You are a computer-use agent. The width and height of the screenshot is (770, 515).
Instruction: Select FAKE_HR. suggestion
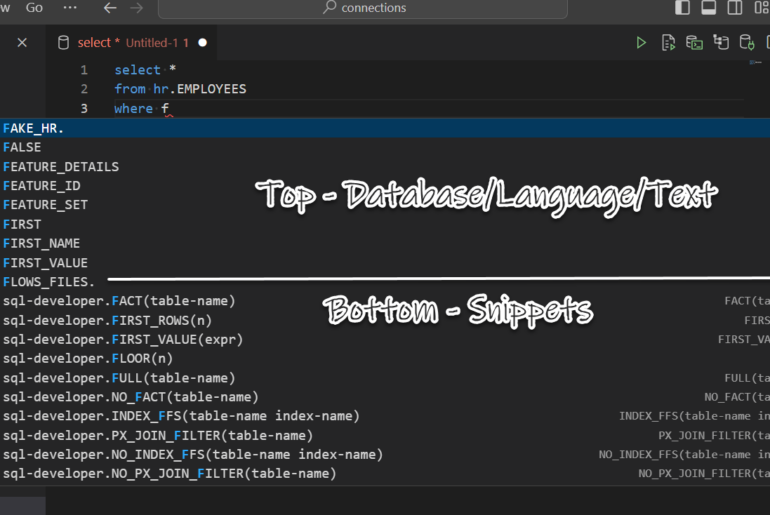point(385,128)
